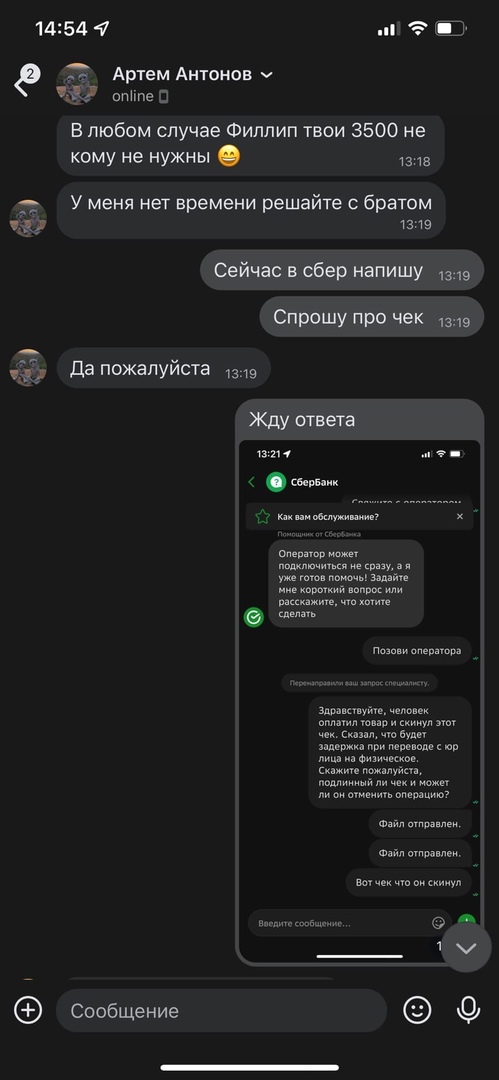Viewport: 499px width, 1080px height.
Task: Tap the online status text
Action: click(x=133, y=96)
